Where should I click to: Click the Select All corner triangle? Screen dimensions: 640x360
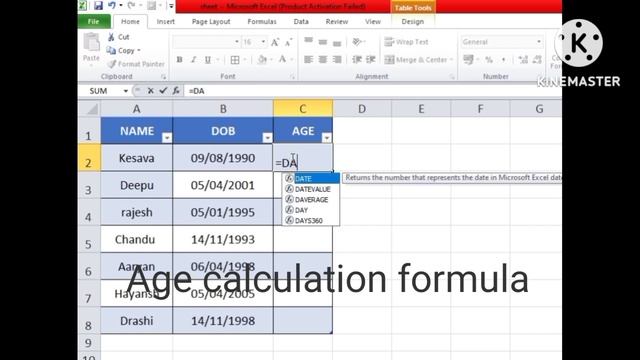(89, 109)
